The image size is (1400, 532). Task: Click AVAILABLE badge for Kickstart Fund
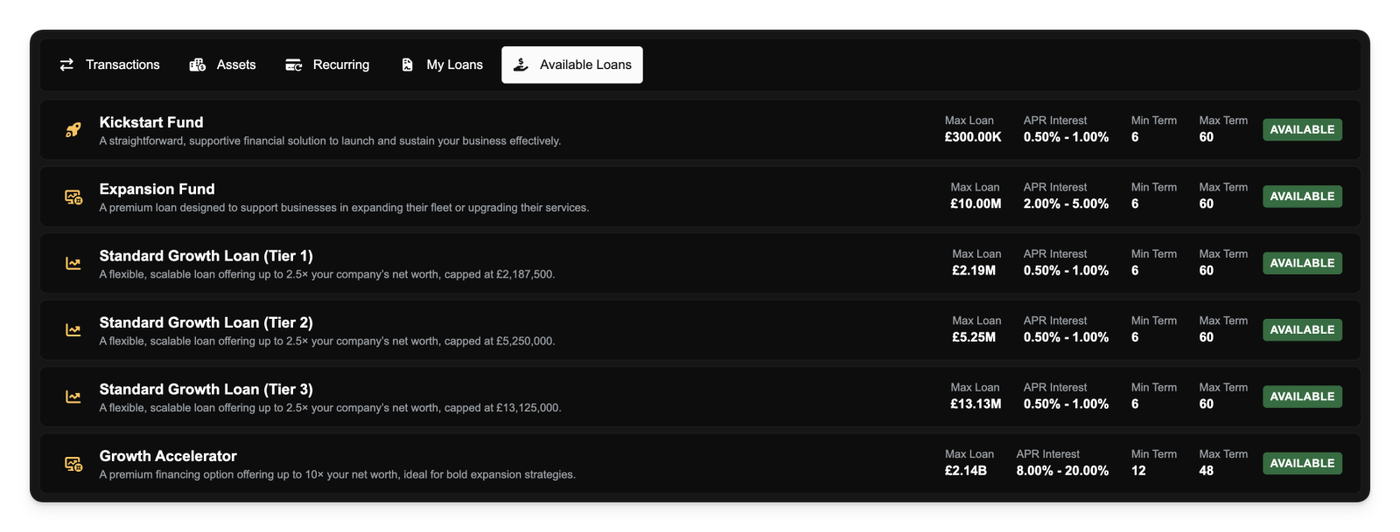1302,130
